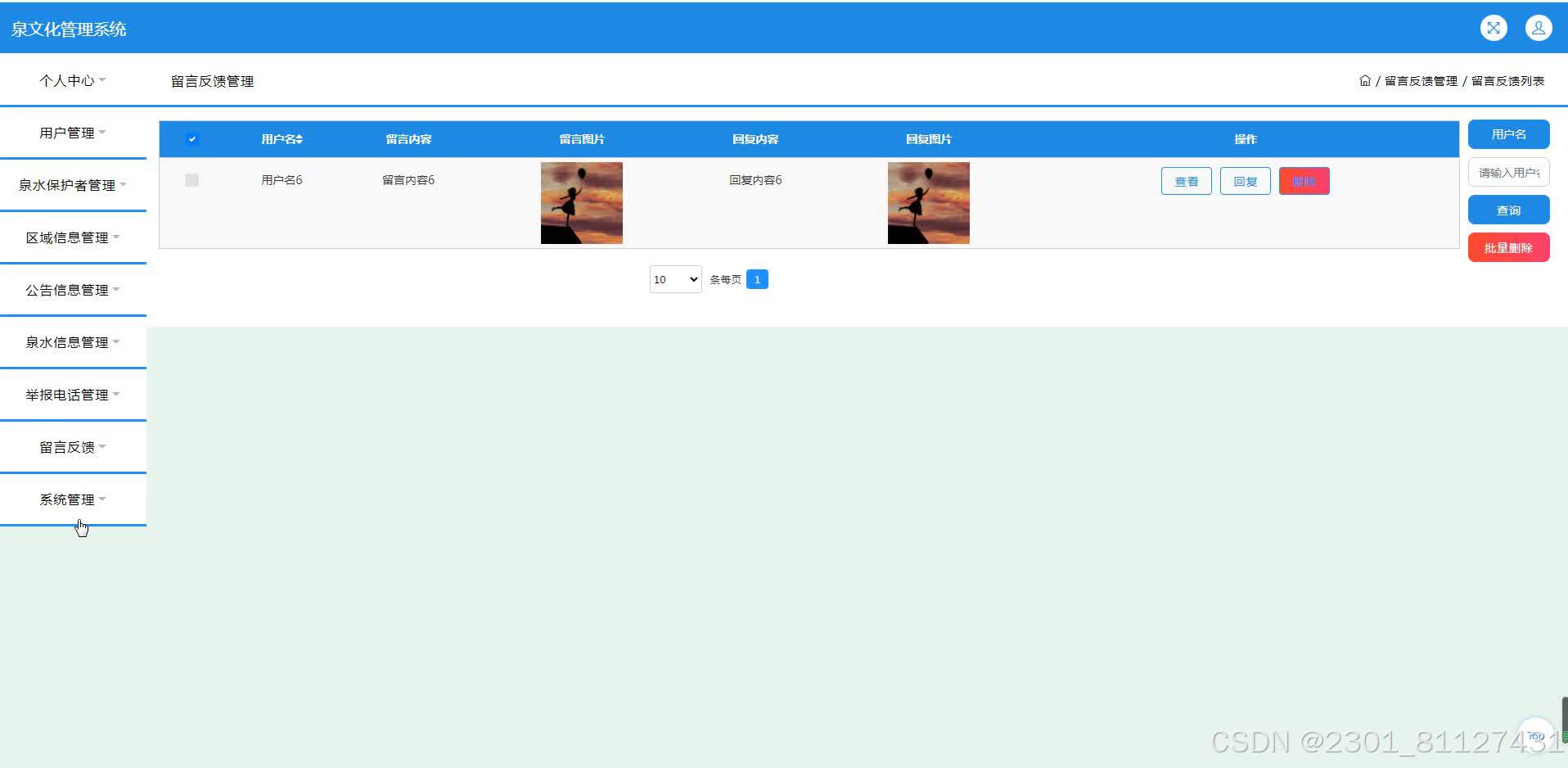The image size is (1568, 768).
Task: Open the page size dropdown showing 10
Action: coord(675,279)
